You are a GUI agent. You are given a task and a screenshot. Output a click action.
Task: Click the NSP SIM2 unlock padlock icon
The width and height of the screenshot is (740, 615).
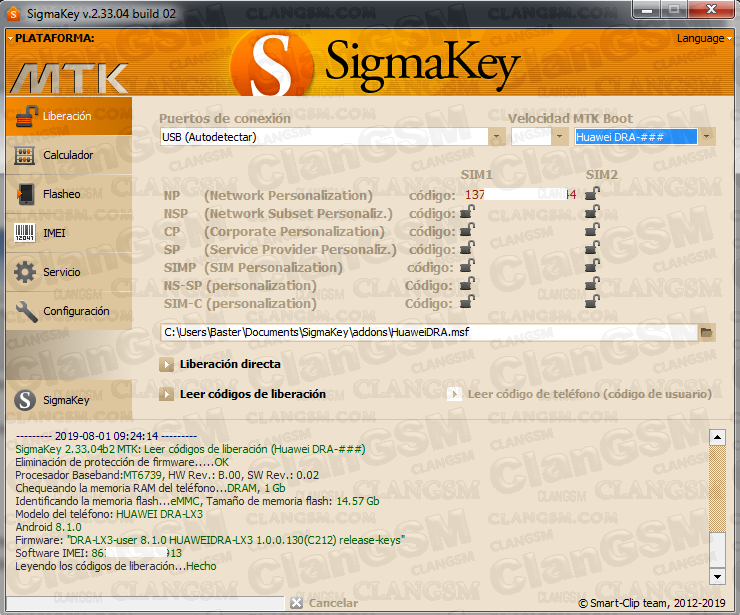(592, 211)
